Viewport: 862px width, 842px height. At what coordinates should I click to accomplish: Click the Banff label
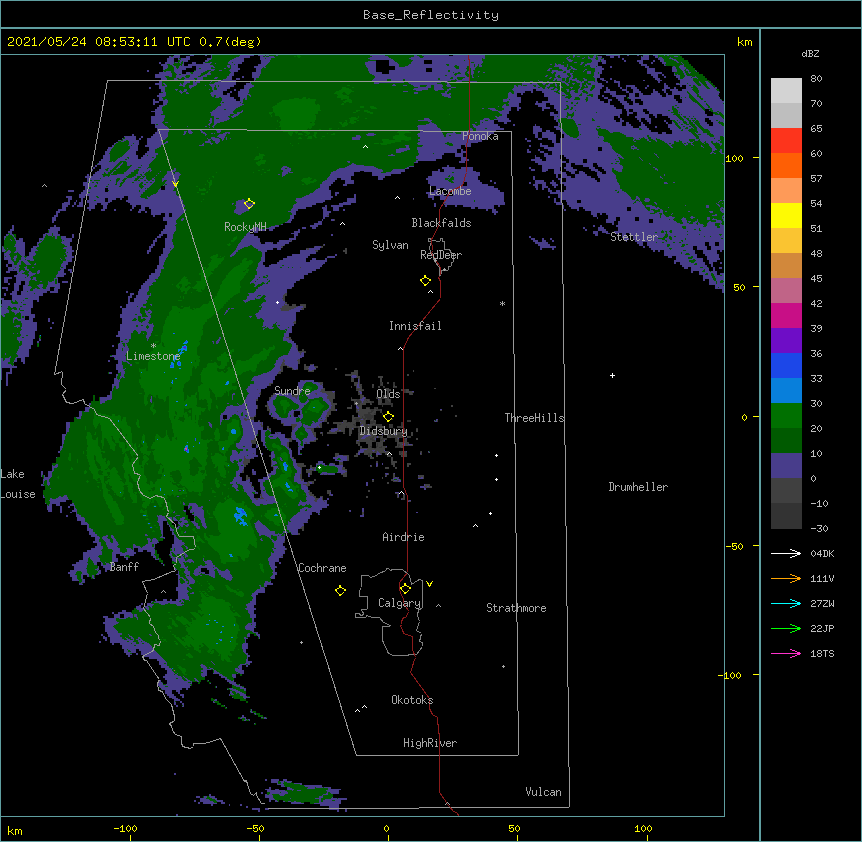coord(124,567)
